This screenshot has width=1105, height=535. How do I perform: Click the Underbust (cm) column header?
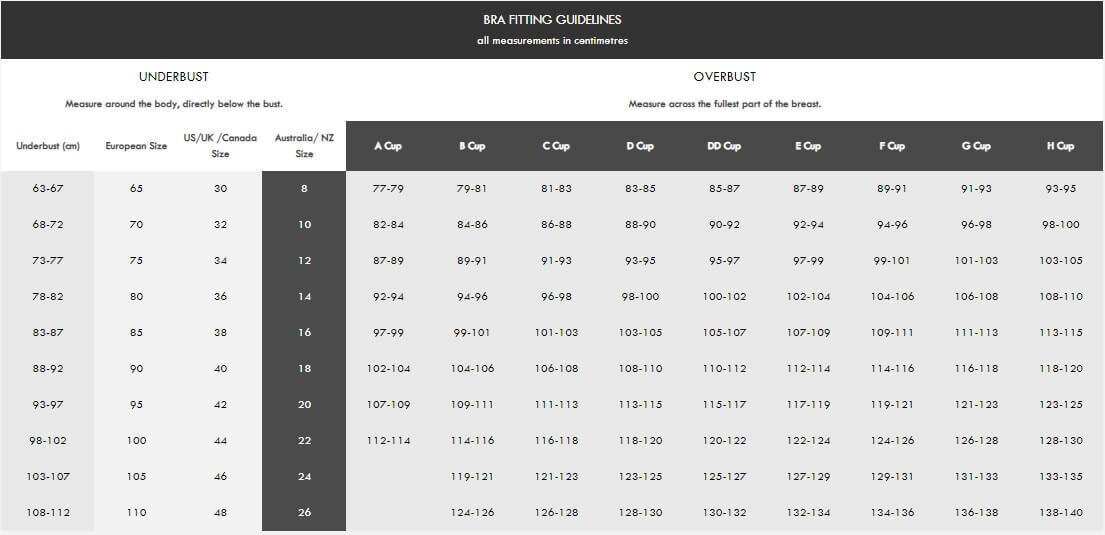coord(48,146)
